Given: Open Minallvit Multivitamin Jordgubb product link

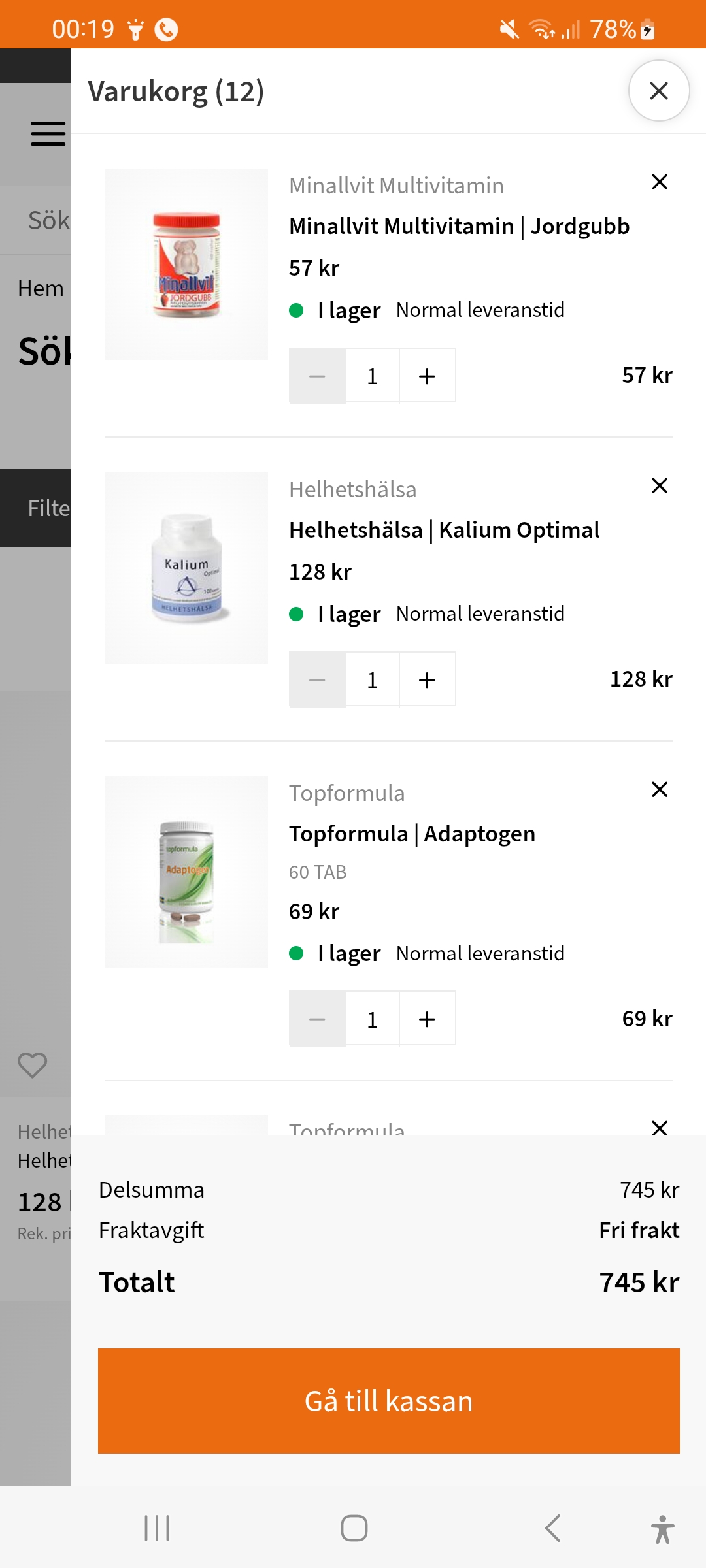Looking at the screenshot, I should click(x=459, y=226).
